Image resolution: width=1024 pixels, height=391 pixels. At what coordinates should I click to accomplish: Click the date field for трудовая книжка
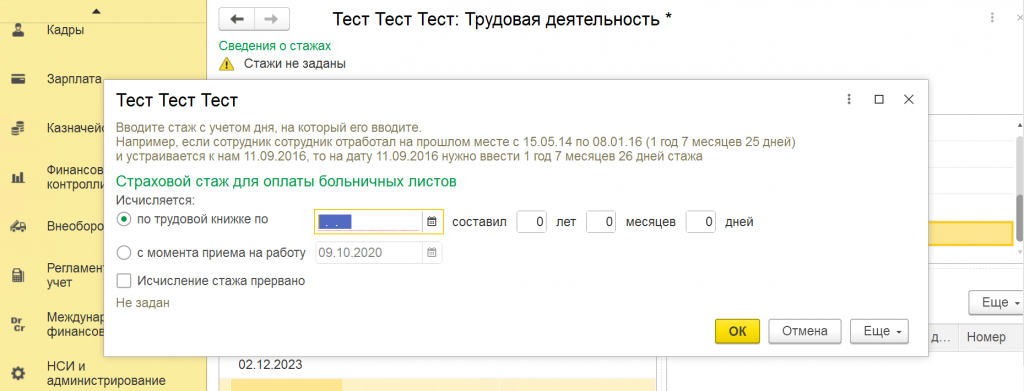coord(369,221)
